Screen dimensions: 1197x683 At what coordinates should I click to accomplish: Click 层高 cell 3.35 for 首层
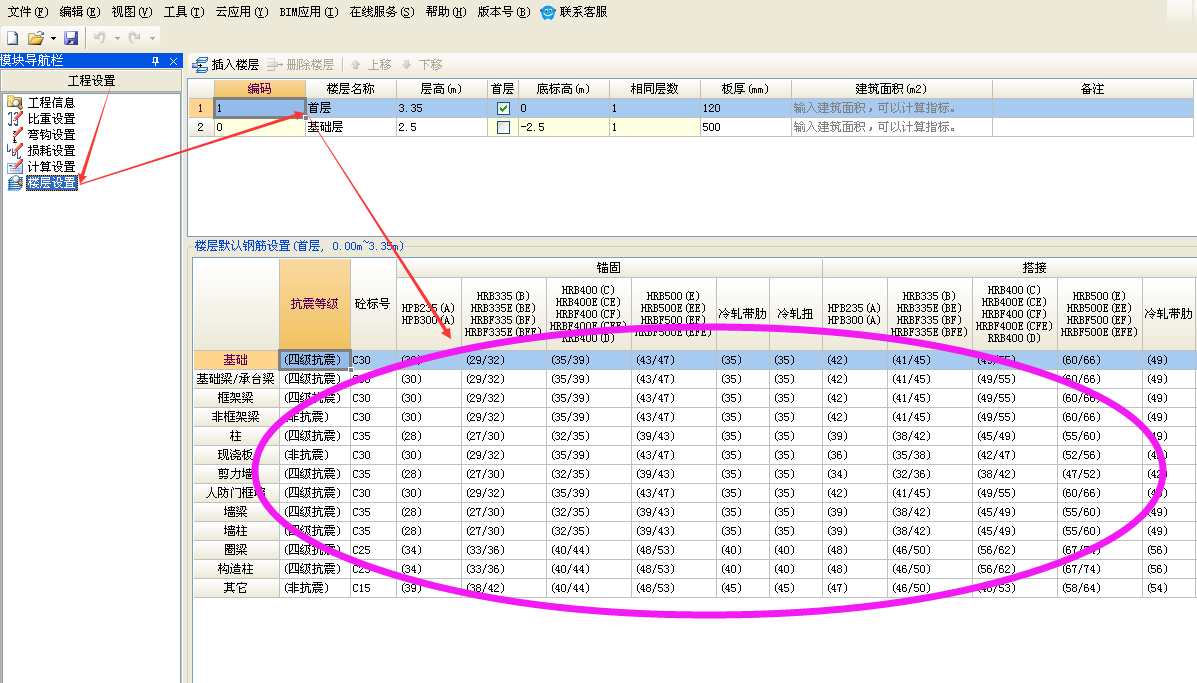point(441,108)
